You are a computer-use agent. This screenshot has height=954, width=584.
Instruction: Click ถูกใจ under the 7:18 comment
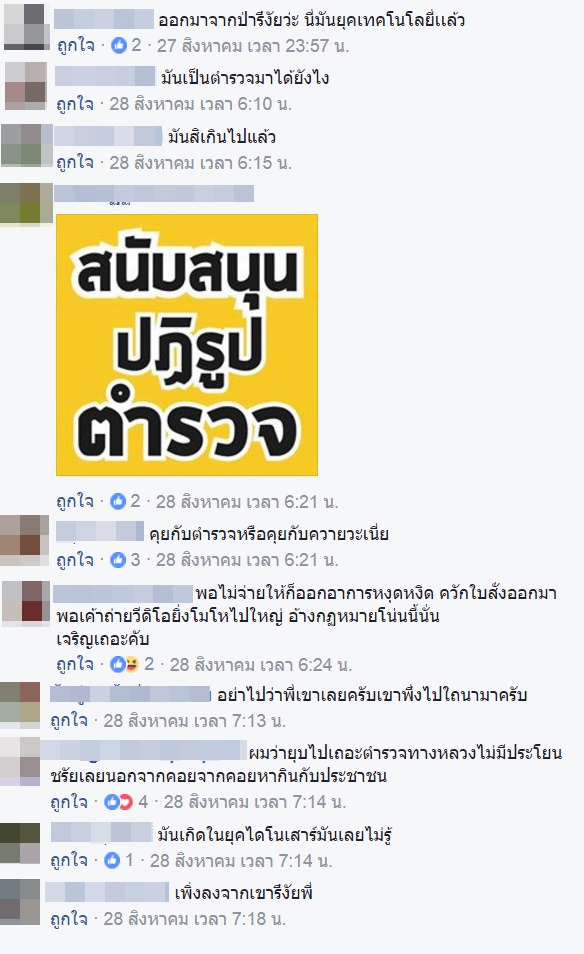69,919
